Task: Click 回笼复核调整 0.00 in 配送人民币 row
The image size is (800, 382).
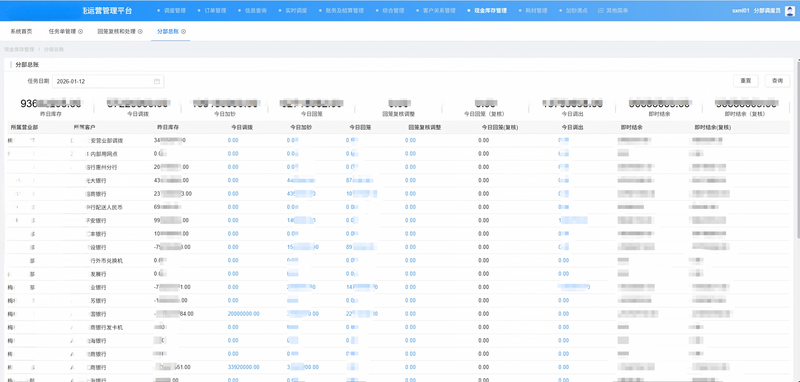Action: pos(410,207)
